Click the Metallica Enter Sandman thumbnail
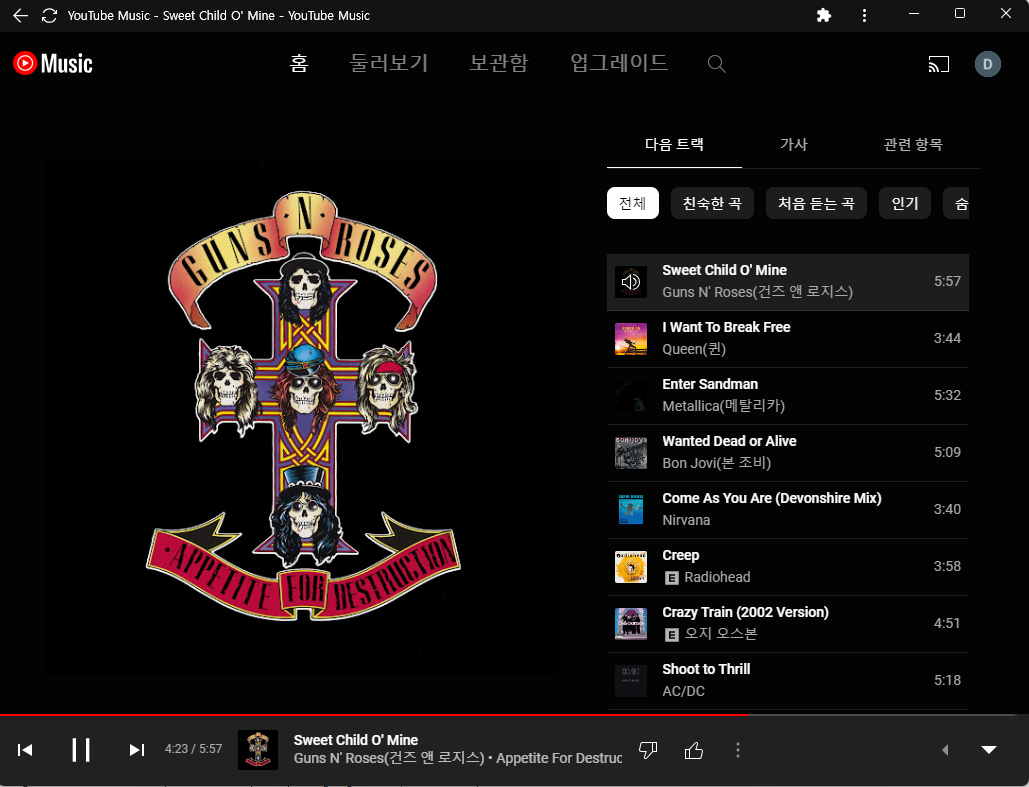Viewport: 1029px width, 787px height. tap(631, 396)
